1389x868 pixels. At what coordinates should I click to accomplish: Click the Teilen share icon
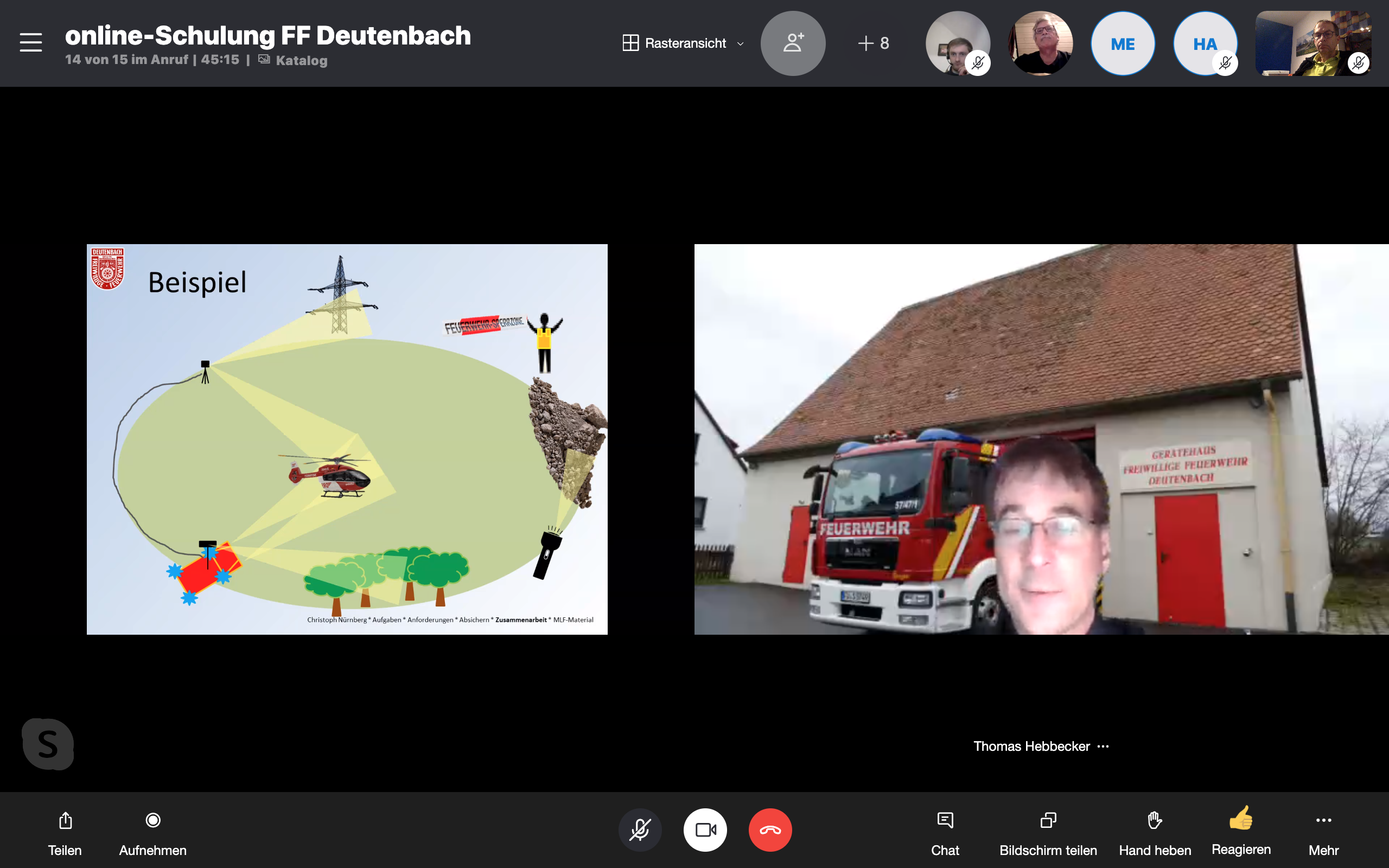click(66, 821)
